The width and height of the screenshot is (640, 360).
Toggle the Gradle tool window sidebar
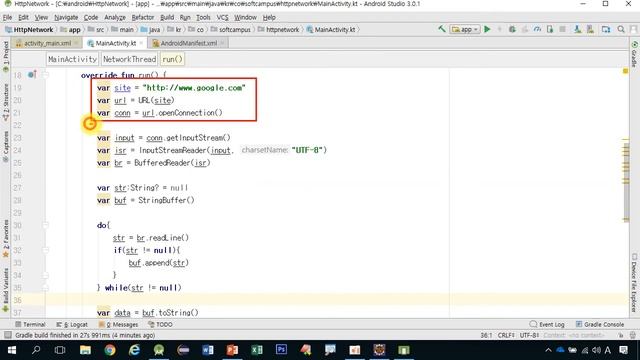(x=634, y=54)
